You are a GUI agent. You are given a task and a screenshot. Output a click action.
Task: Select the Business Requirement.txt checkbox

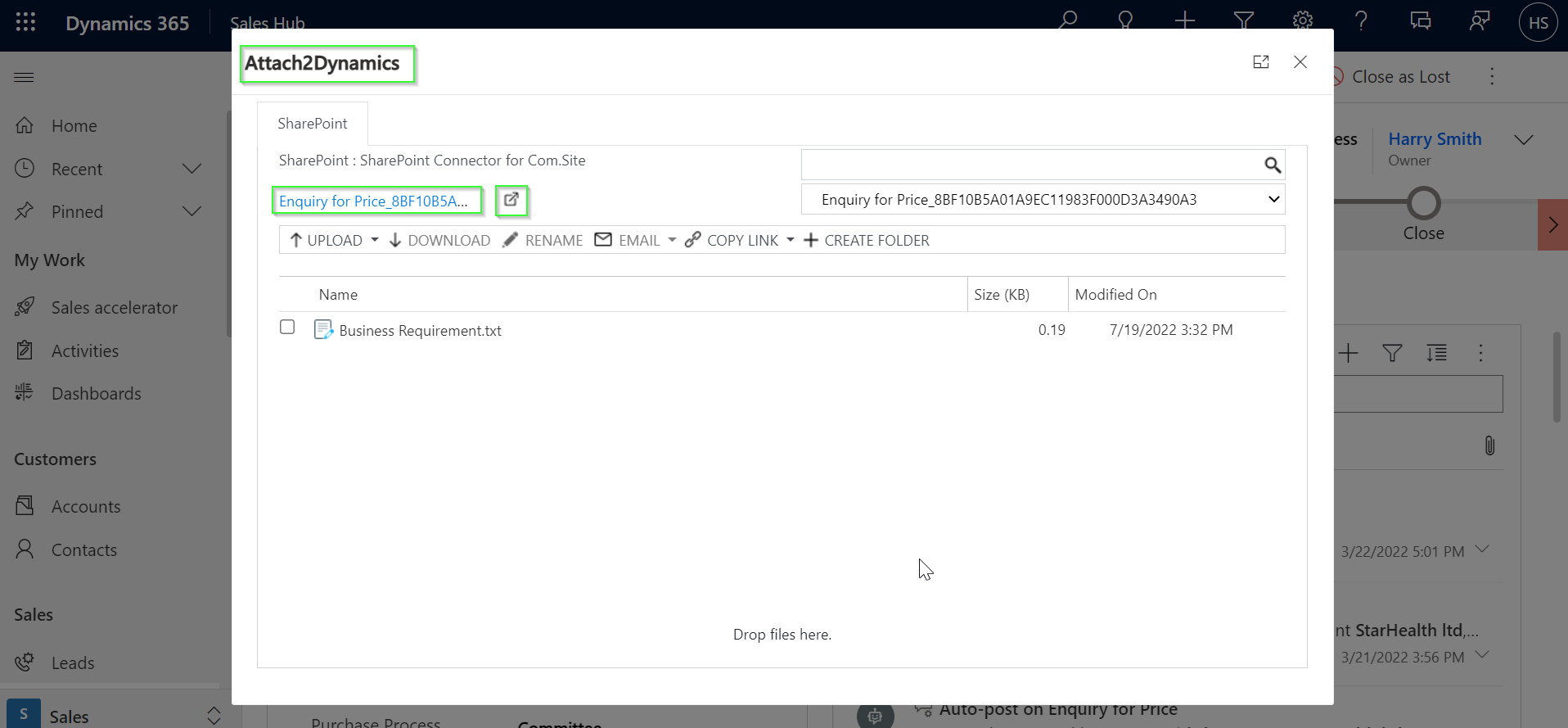(x=287, y=327)
